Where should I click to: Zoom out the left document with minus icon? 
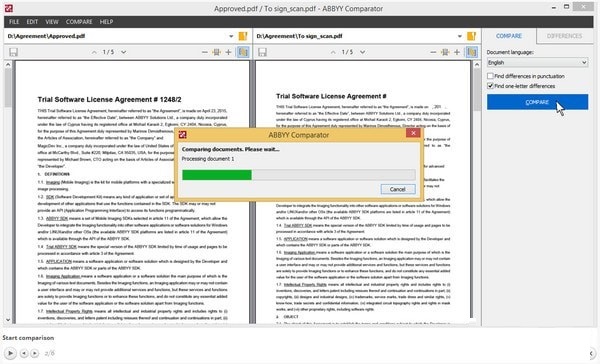[x=205, y=52]
